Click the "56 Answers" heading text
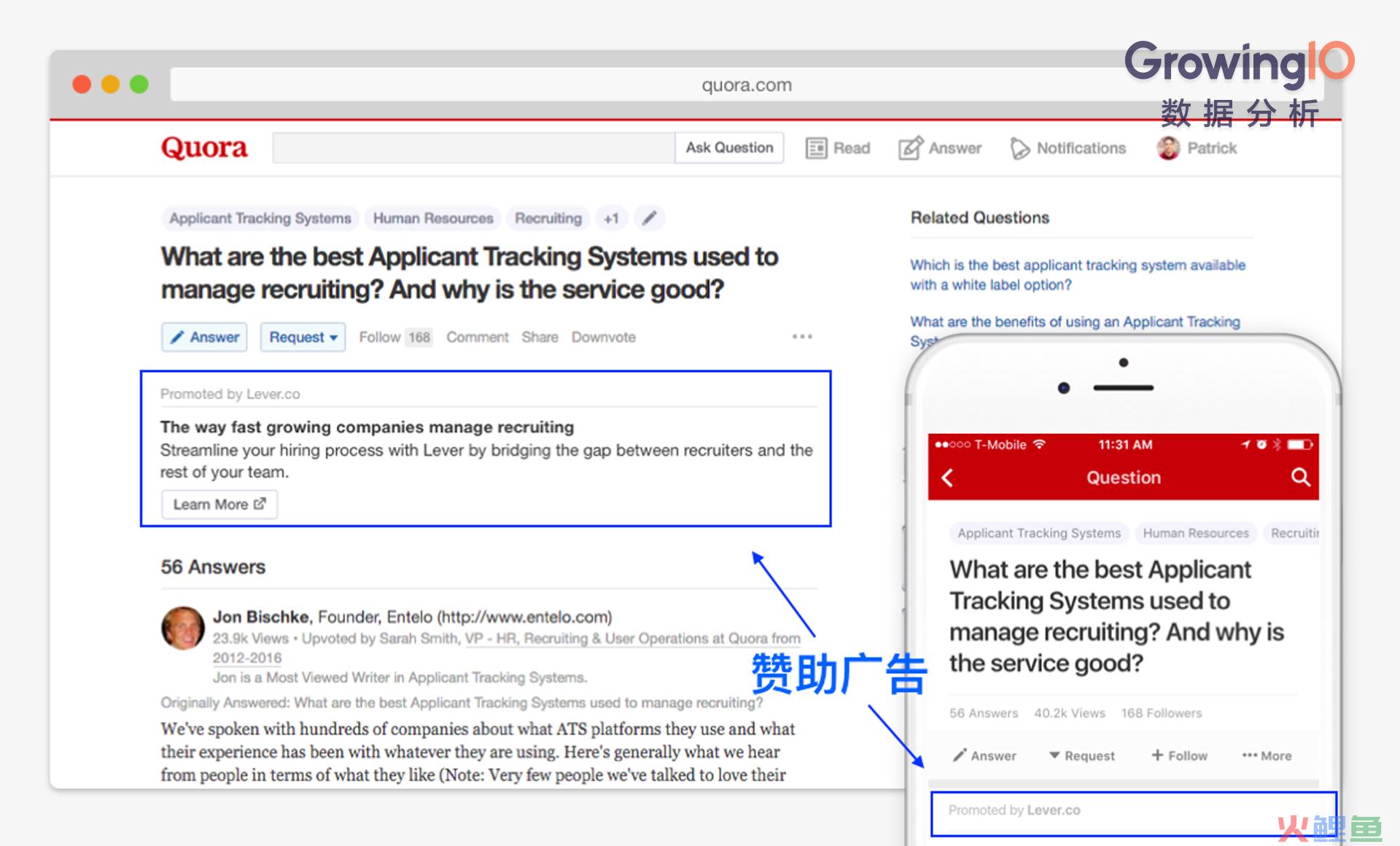This screenshot has width=1400, height=846. point(213,567)
